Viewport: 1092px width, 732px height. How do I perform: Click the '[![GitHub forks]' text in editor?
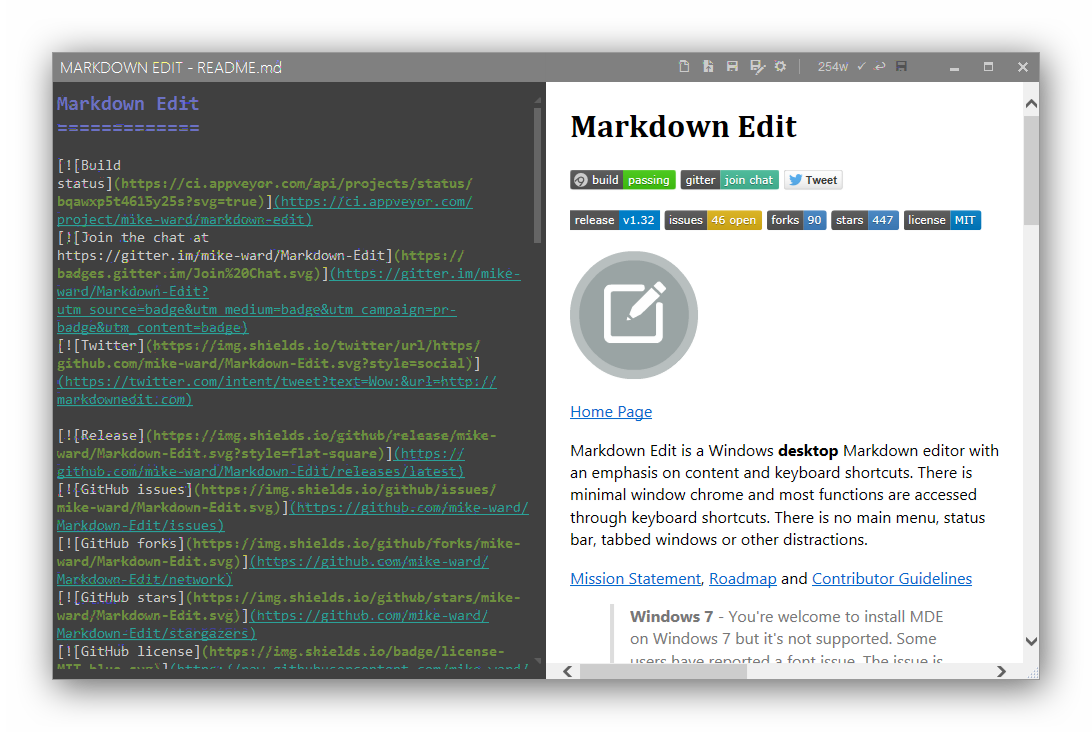click(121, 543)
